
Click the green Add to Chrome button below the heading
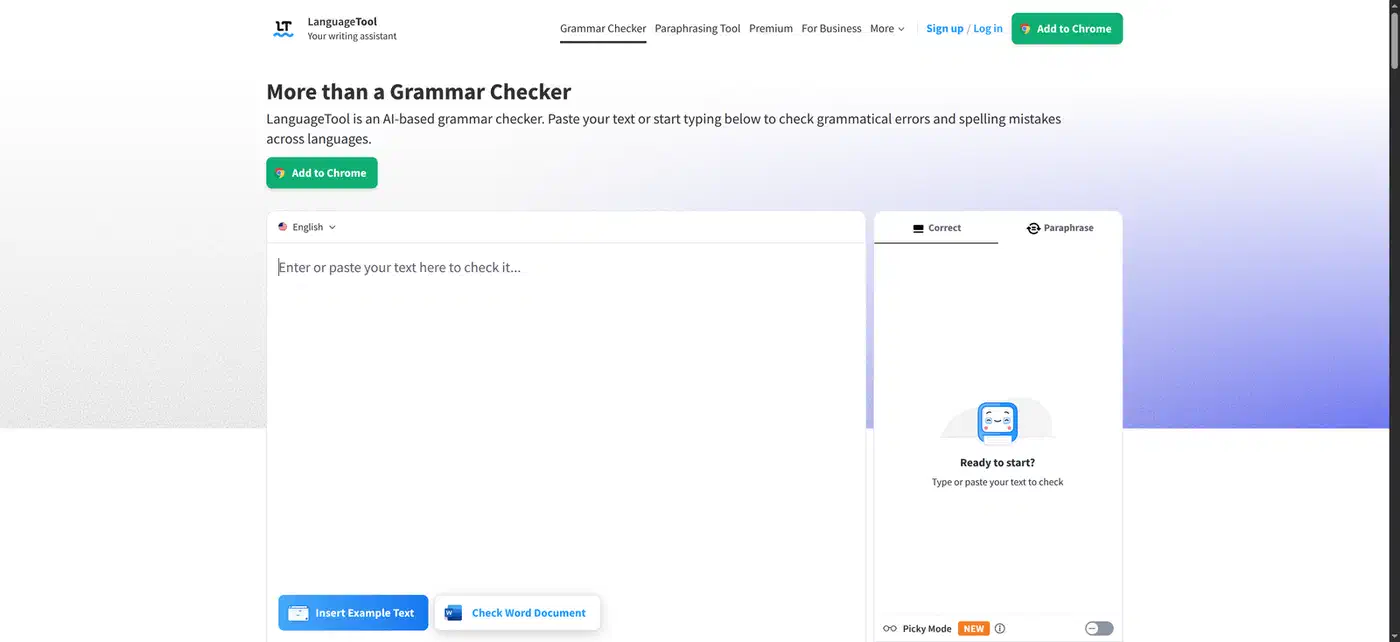(322, 173)
